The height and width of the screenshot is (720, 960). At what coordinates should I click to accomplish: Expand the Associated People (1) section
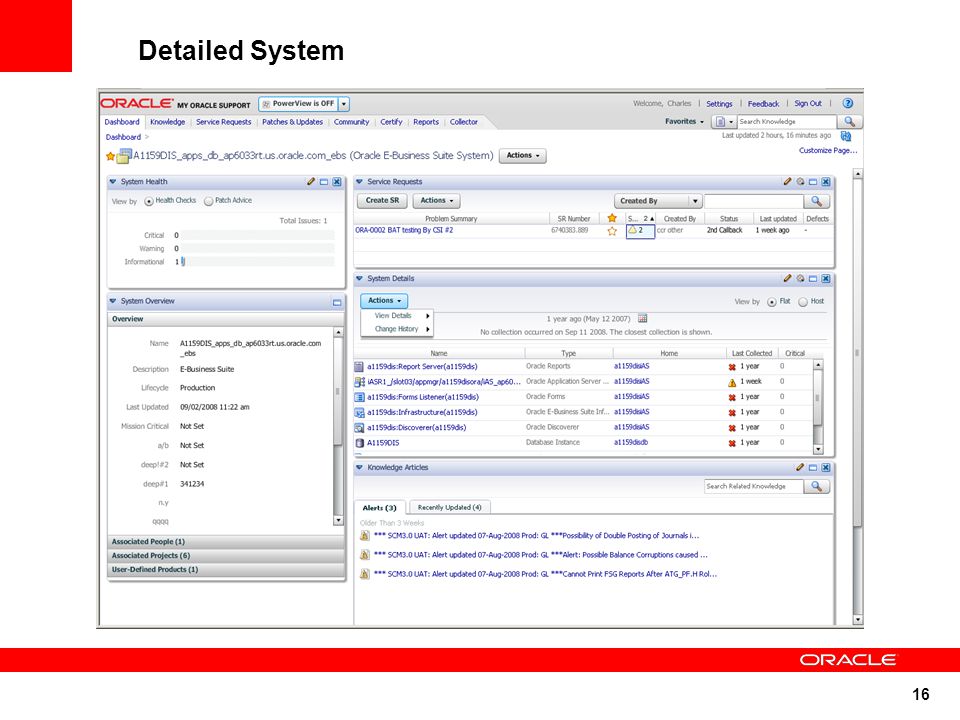(226, 542)
